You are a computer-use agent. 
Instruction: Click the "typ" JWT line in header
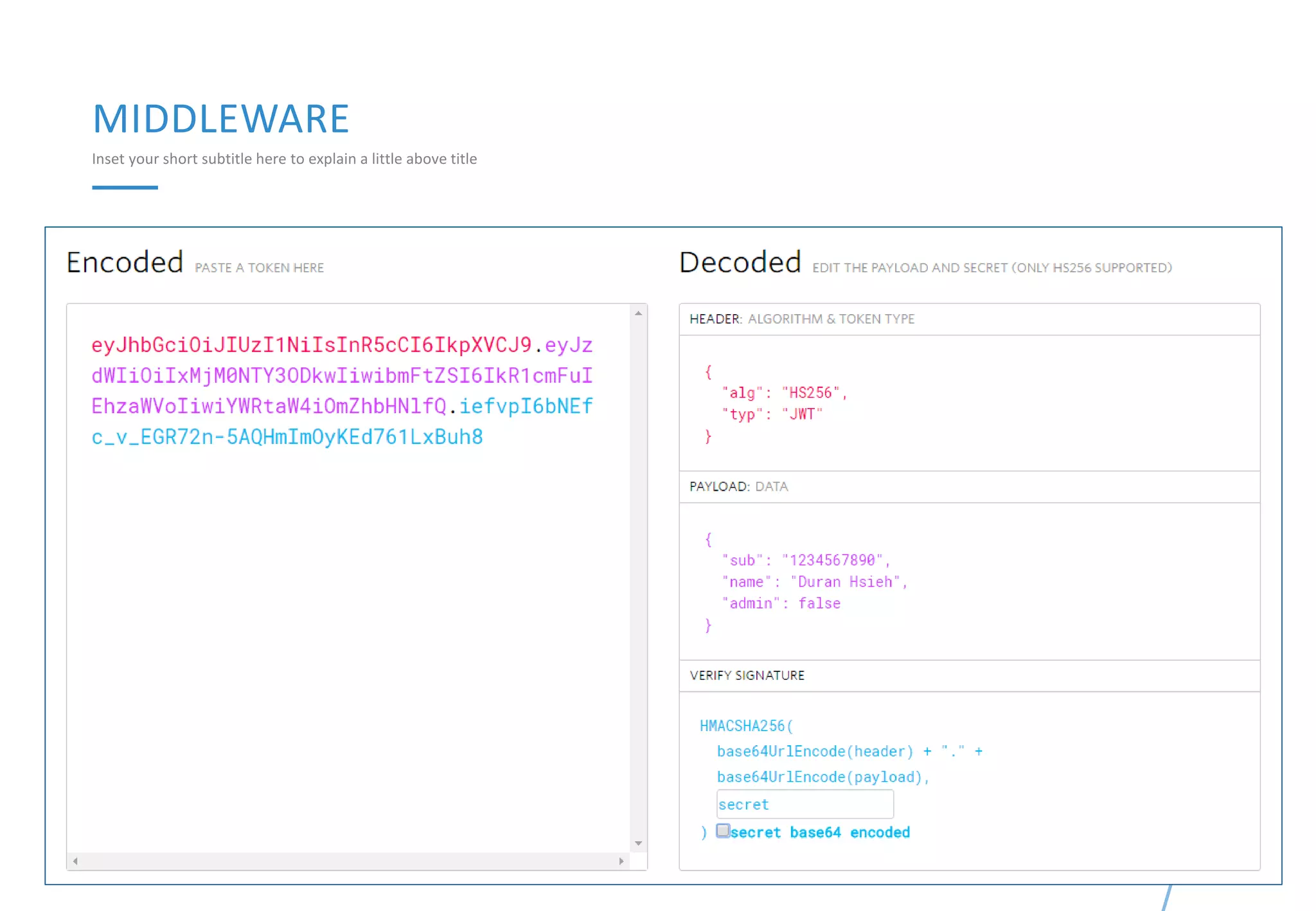pos(772,414)
